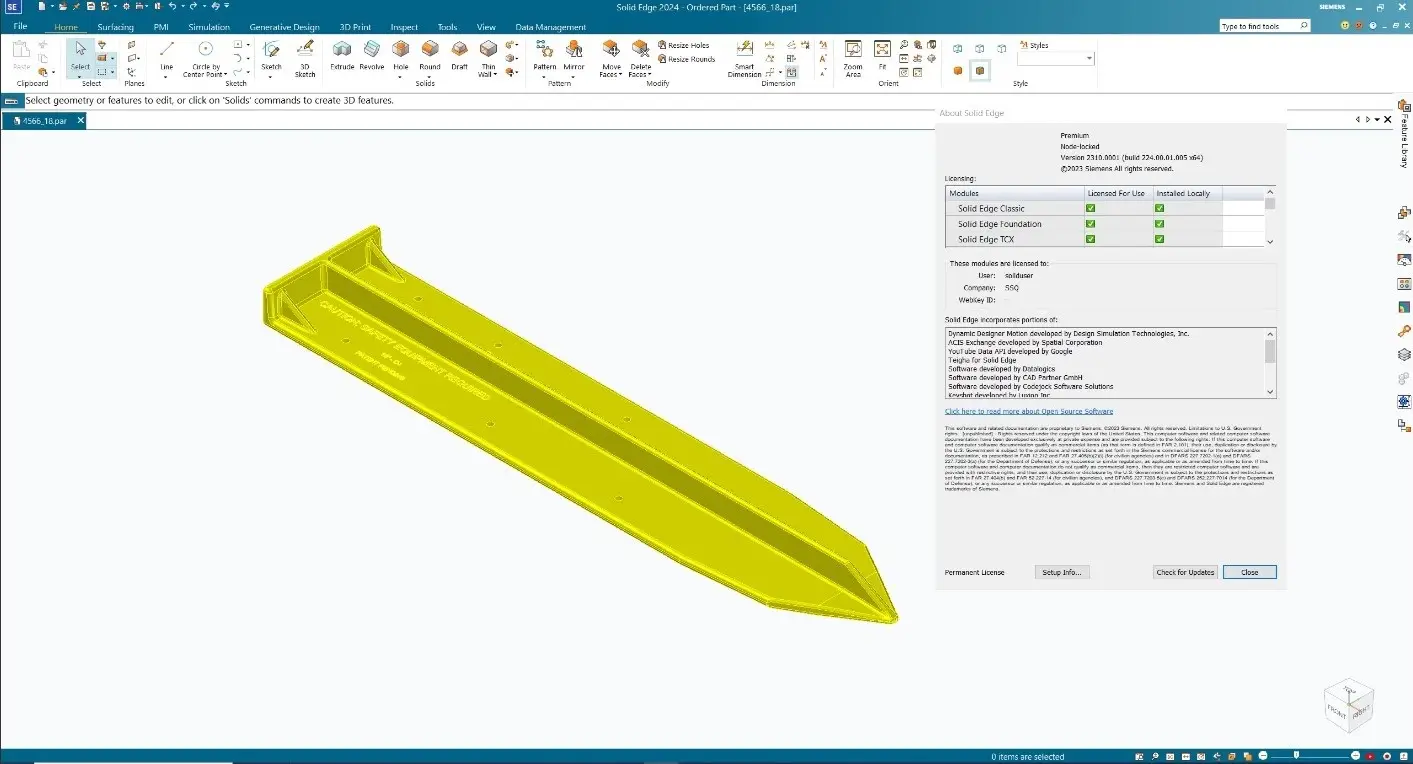Toggle Solid Edge Classic Licensed For Use checkbox

tap(1090, 208)
